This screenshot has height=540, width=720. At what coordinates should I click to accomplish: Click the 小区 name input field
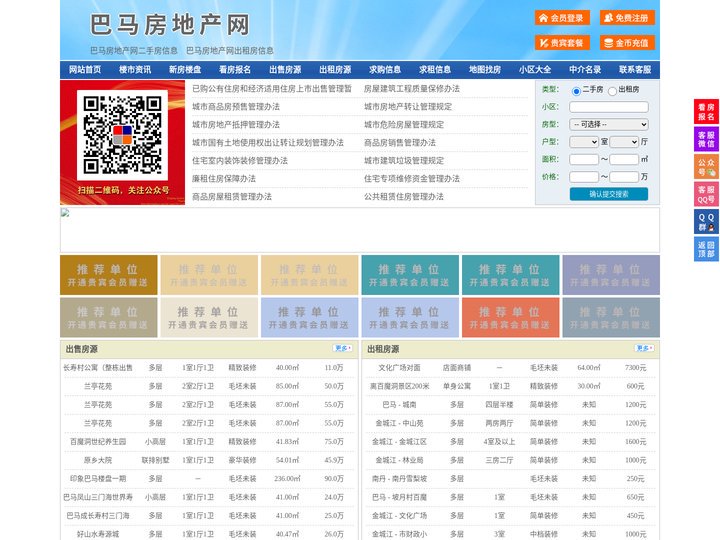pyautogui.click(x=609, y=107)
